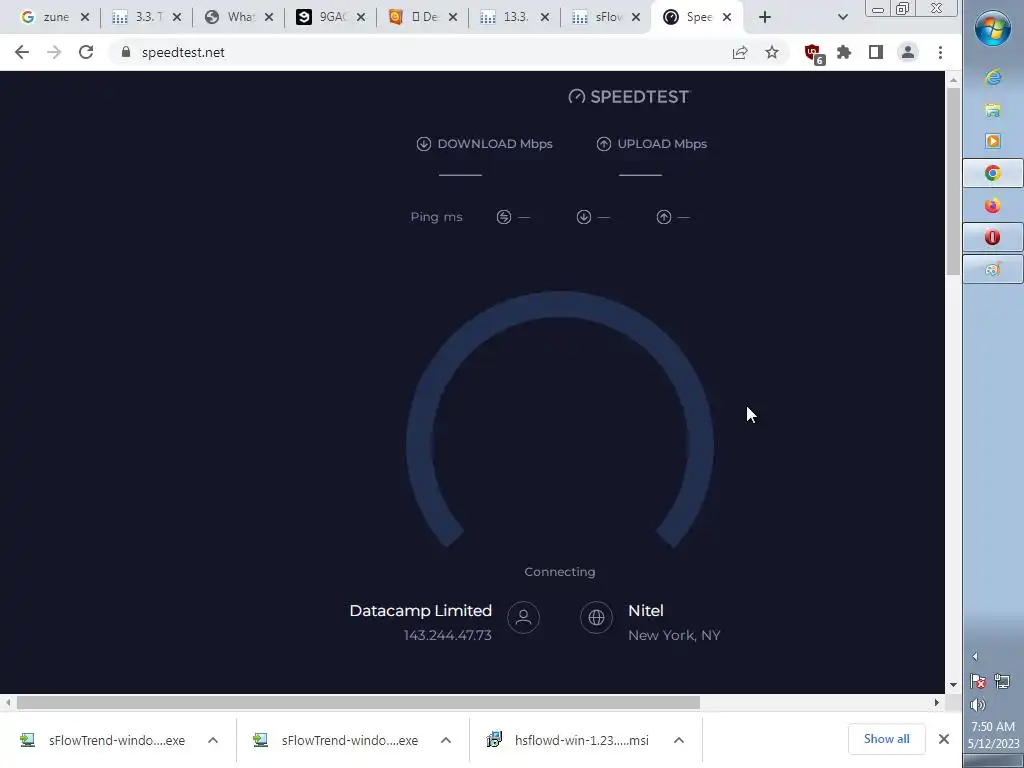Open Windows Explorer from the taskbar
The height and width of the screenshot is (768, 1024).
tap(993, 110)
